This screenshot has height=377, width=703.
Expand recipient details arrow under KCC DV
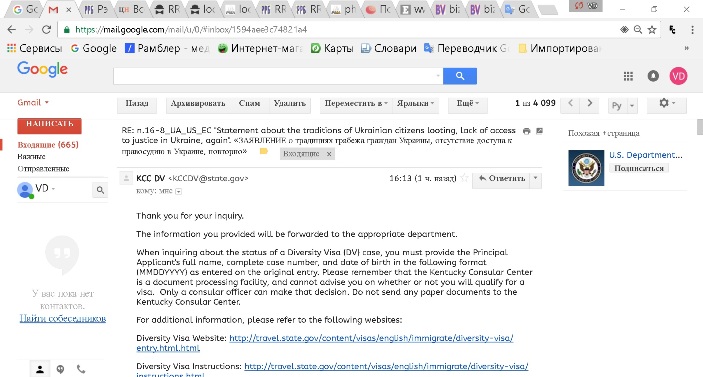(178, 191)
